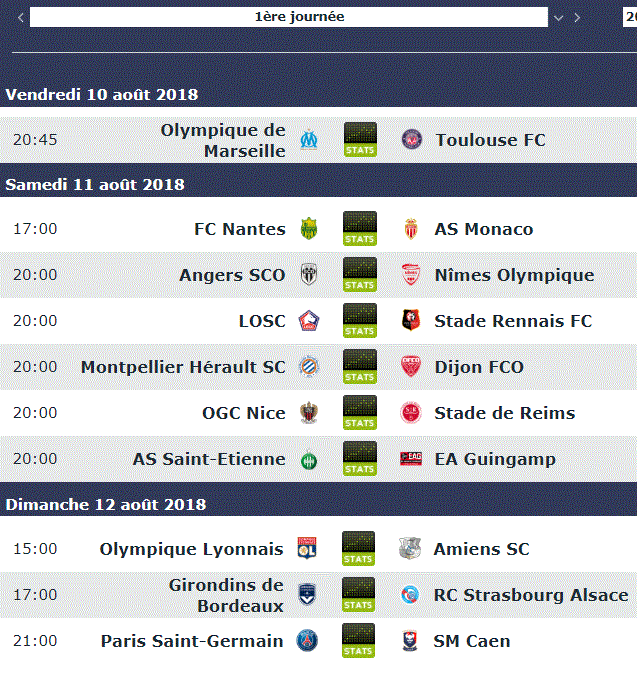Screen dimensions: 637x681
Task: Open the Stade de Reims team link
Action: pyautogui.click(x=505, y=413)
